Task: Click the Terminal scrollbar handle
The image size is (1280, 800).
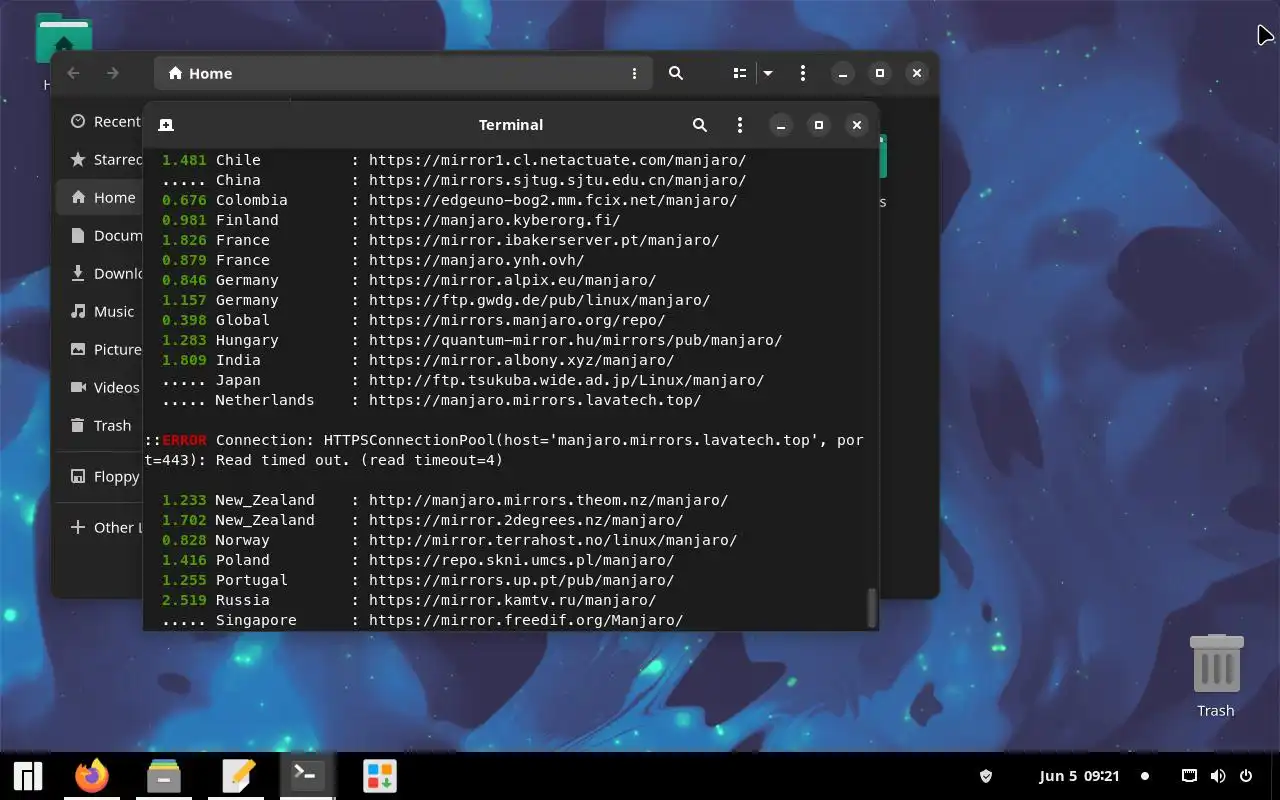Action: click(x=871, y=606)
